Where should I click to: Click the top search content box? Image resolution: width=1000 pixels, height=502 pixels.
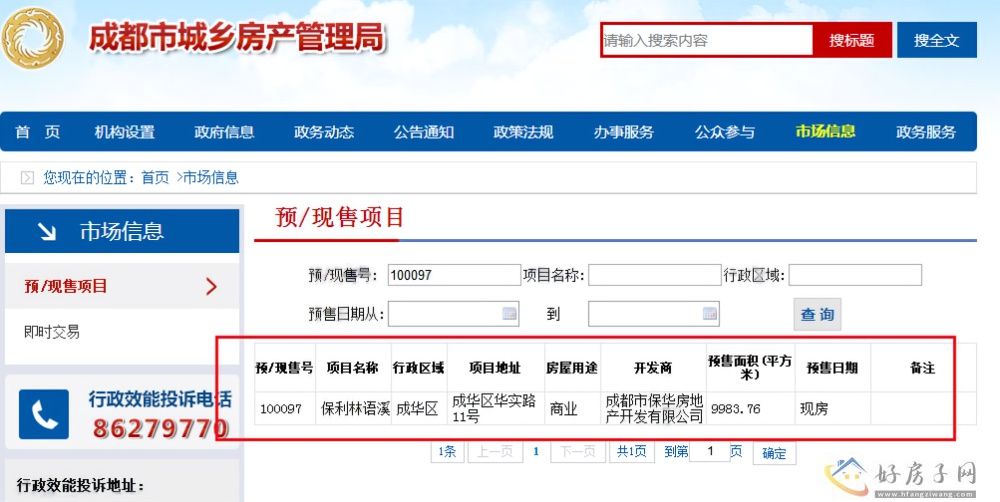tap(706, 41)
